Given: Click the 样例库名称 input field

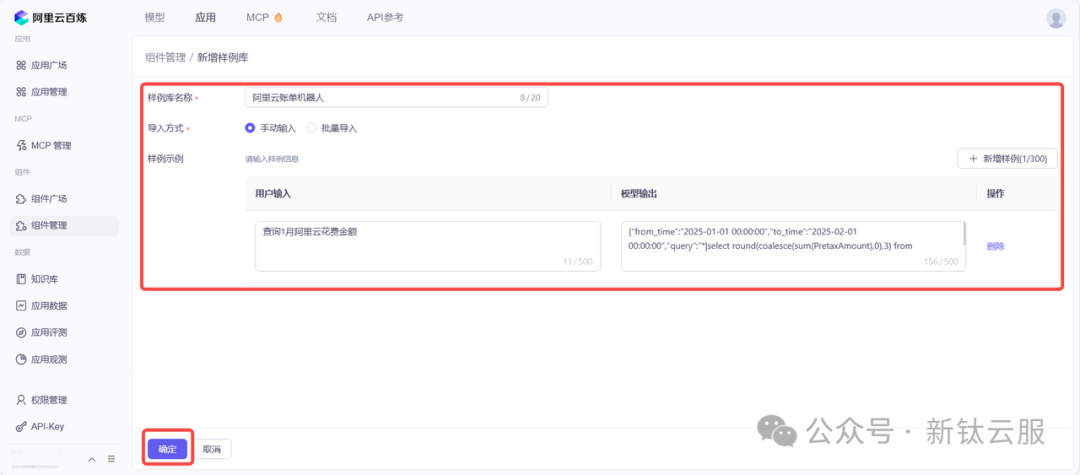Looking at the screenshot, I should 397,98.
